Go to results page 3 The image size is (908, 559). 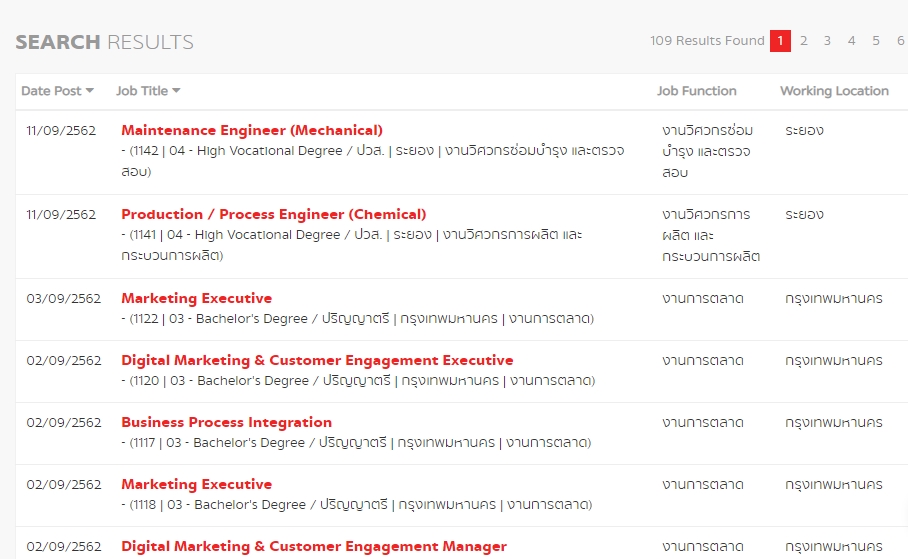(x=828, y=41)
